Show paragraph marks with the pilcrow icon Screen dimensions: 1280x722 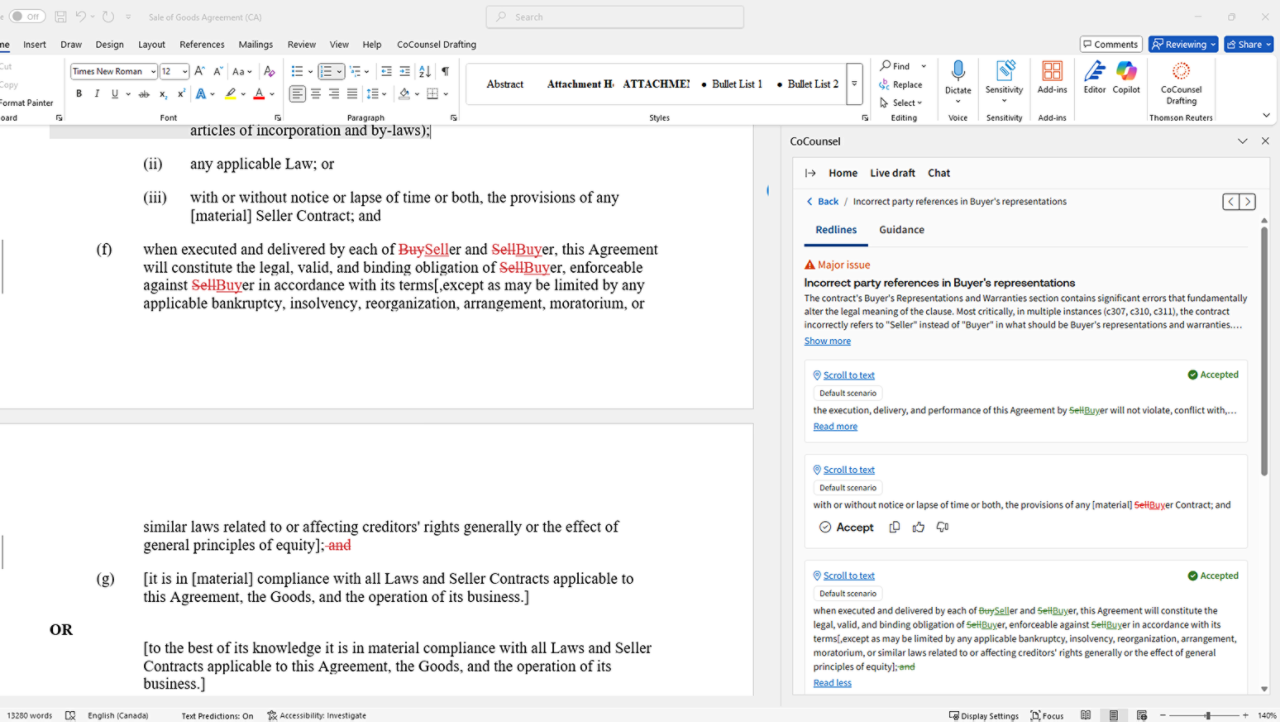(445, 72)
